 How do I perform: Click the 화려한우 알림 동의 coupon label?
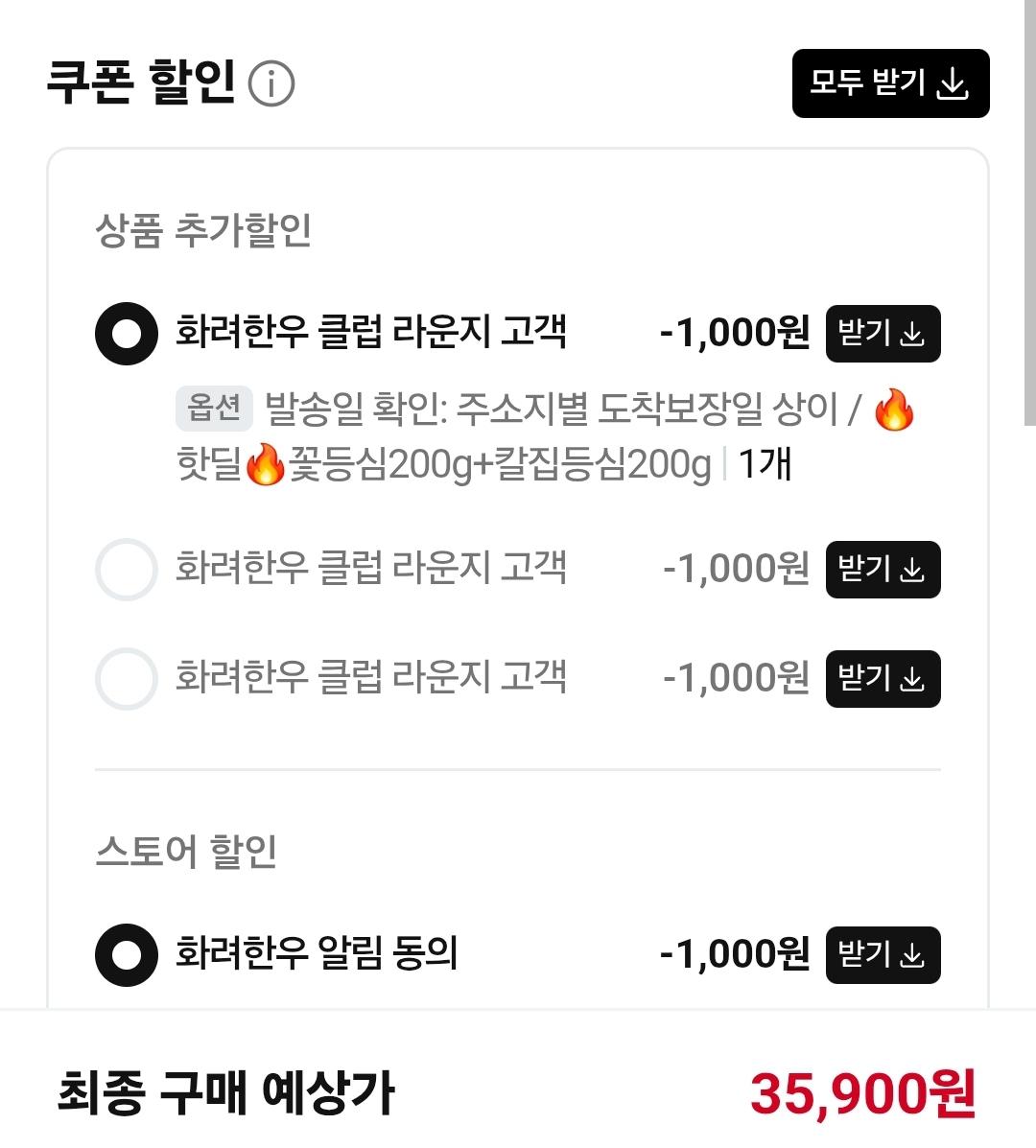pos(317,954)
